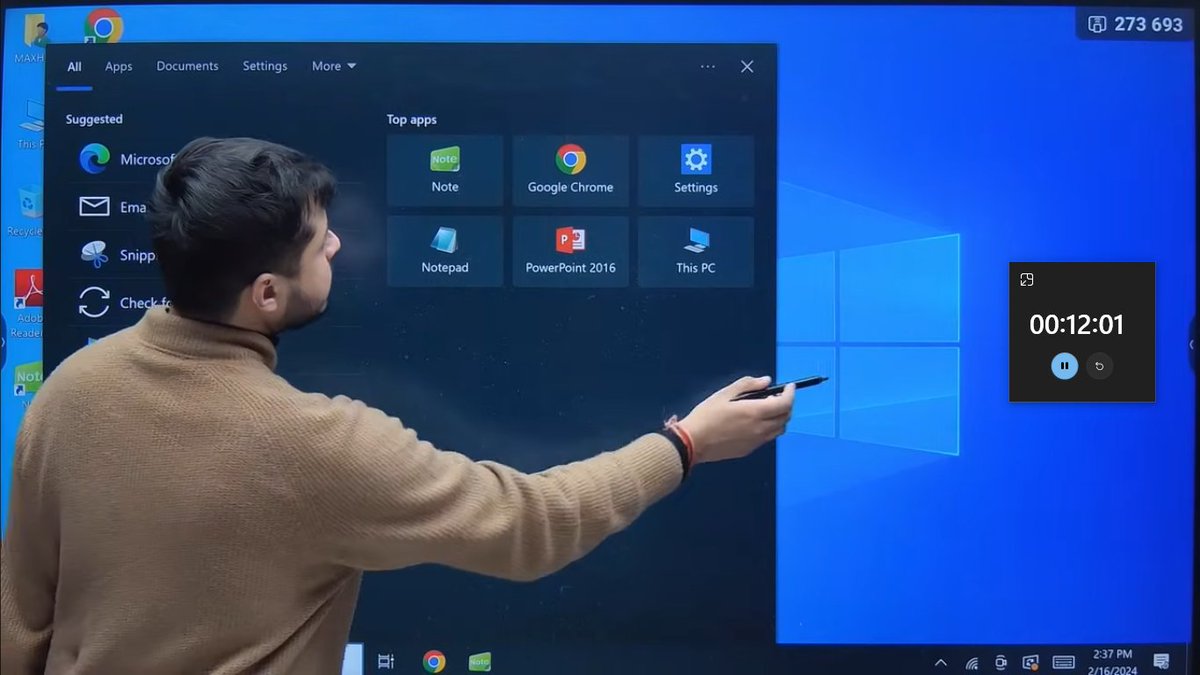Select Check for updates suggestion
Viewport: 1200px width, 675px height.
(125, 302)
